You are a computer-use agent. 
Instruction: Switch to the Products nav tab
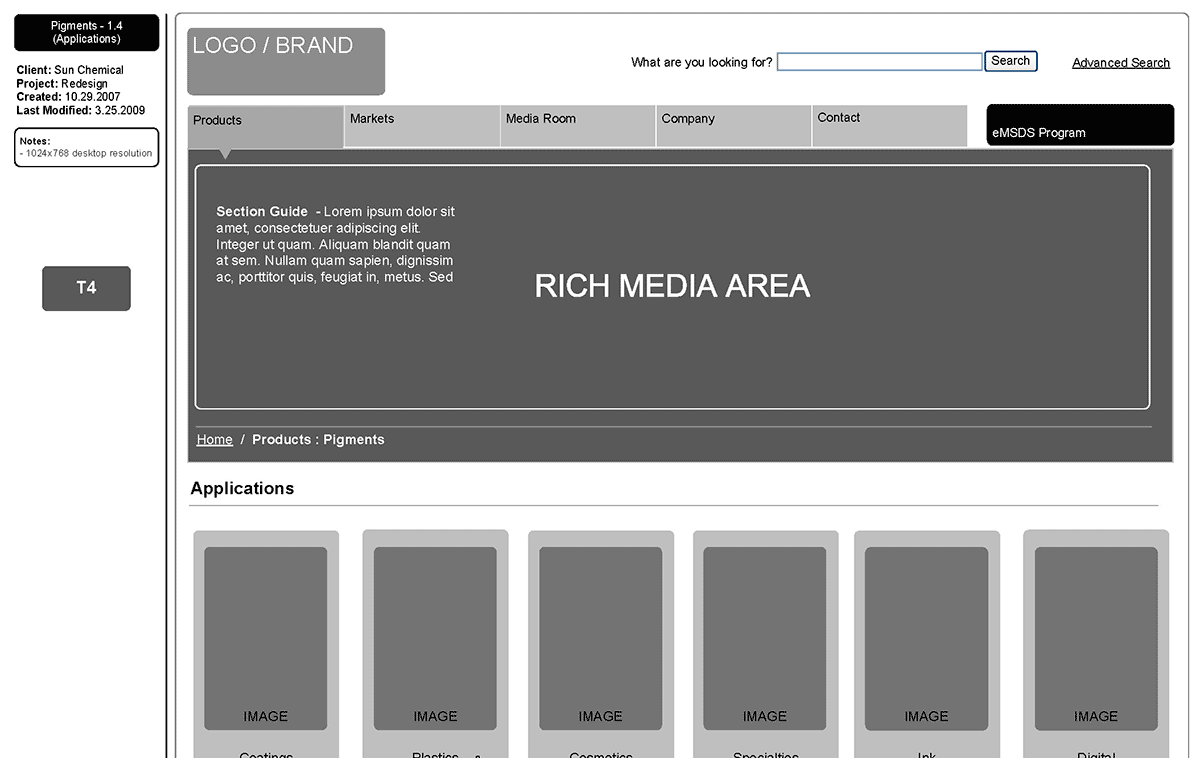pos(266,126)
